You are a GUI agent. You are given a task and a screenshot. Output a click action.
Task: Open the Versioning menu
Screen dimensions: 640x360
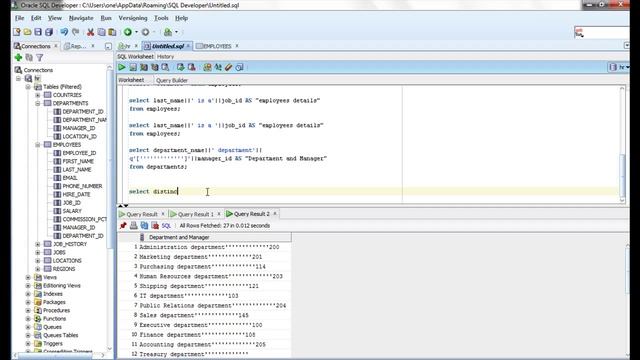click(x=133, y=18)
